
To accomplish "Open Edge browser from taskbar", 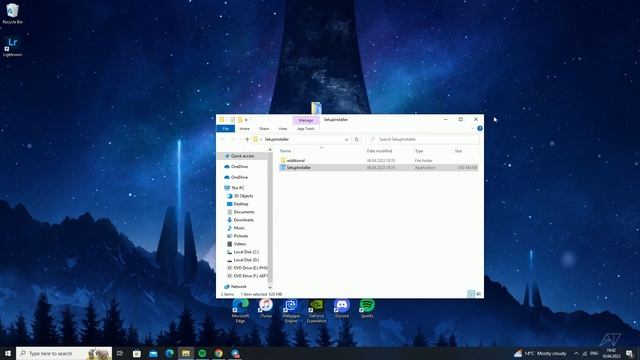I will click(x=169, y=353).
